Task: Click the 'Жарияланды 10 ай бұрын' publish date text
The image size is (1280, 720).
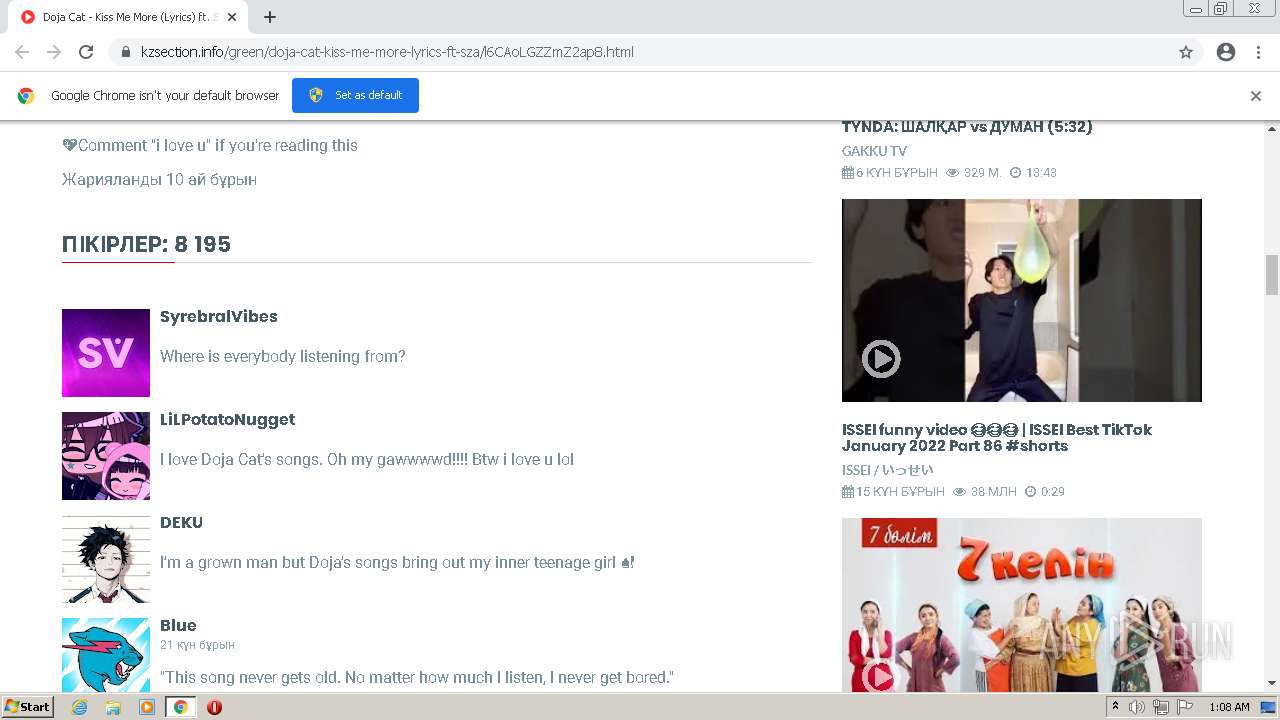Action: (x=159, y=180)
